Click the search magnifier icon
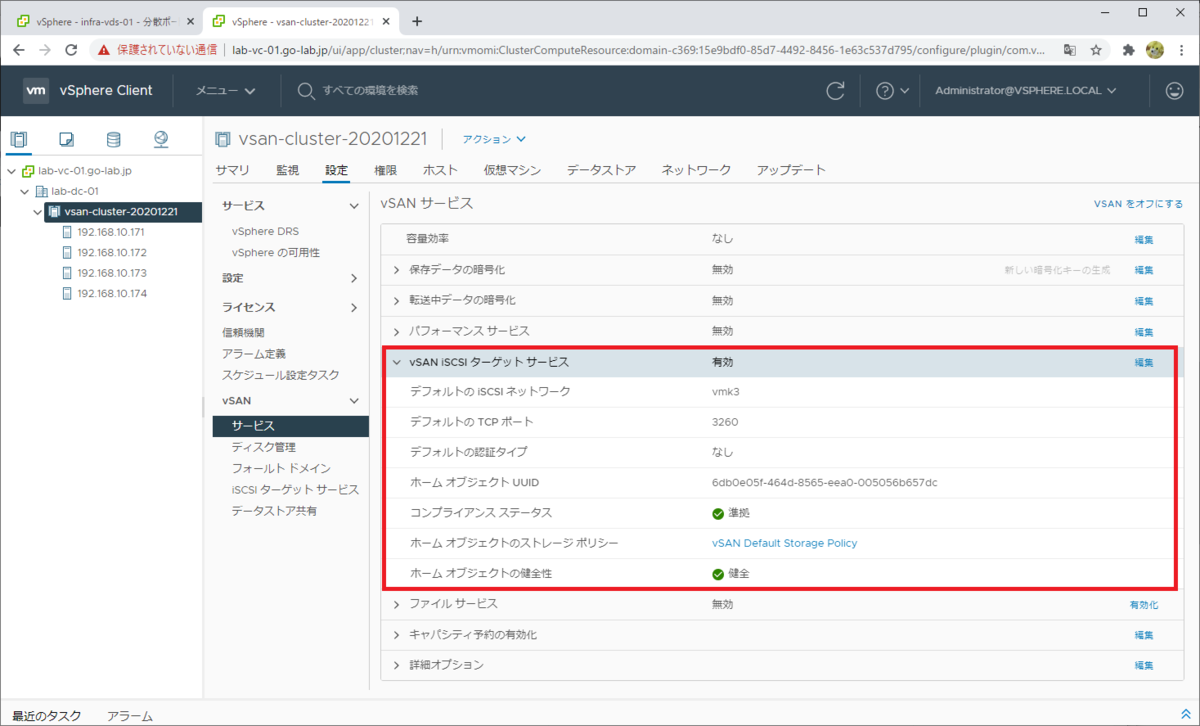This screenshot has width=1200, height=726. (x=306, y=90)
